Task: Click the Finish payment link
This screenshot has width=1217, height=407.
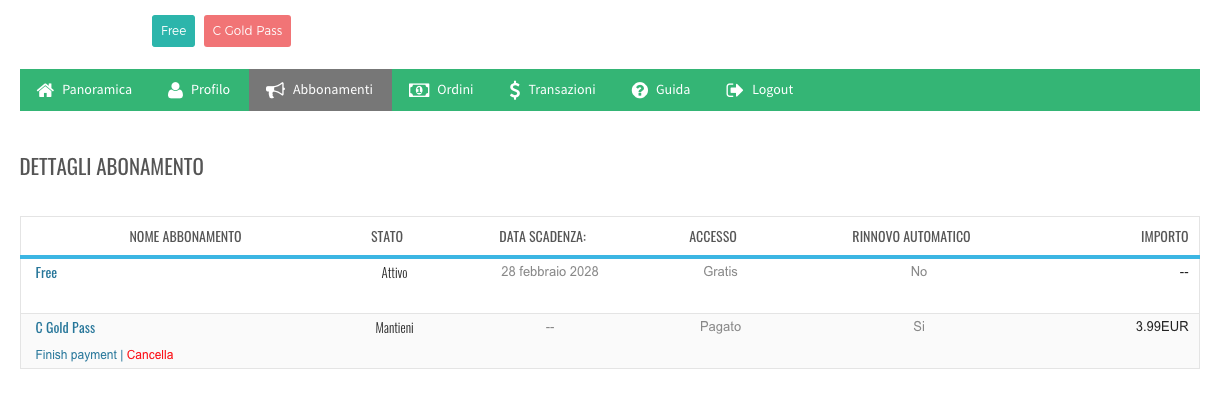Action: (76, 355)
